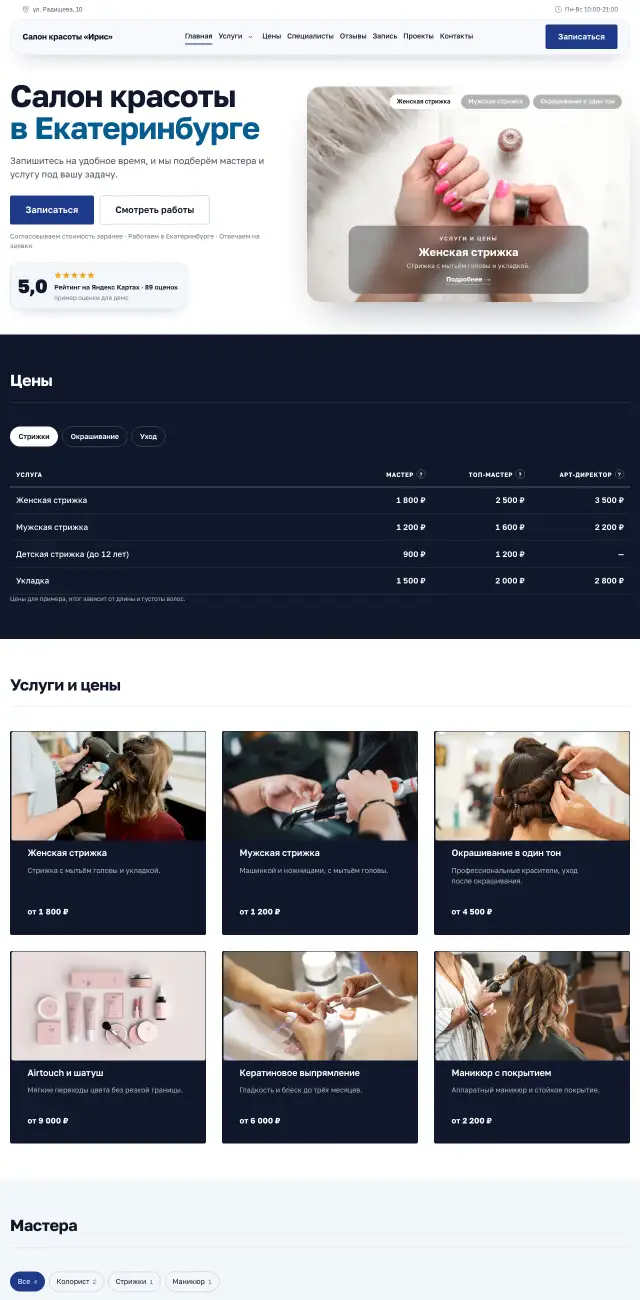Go to Отзывы in the navigation

coord(353,36)
